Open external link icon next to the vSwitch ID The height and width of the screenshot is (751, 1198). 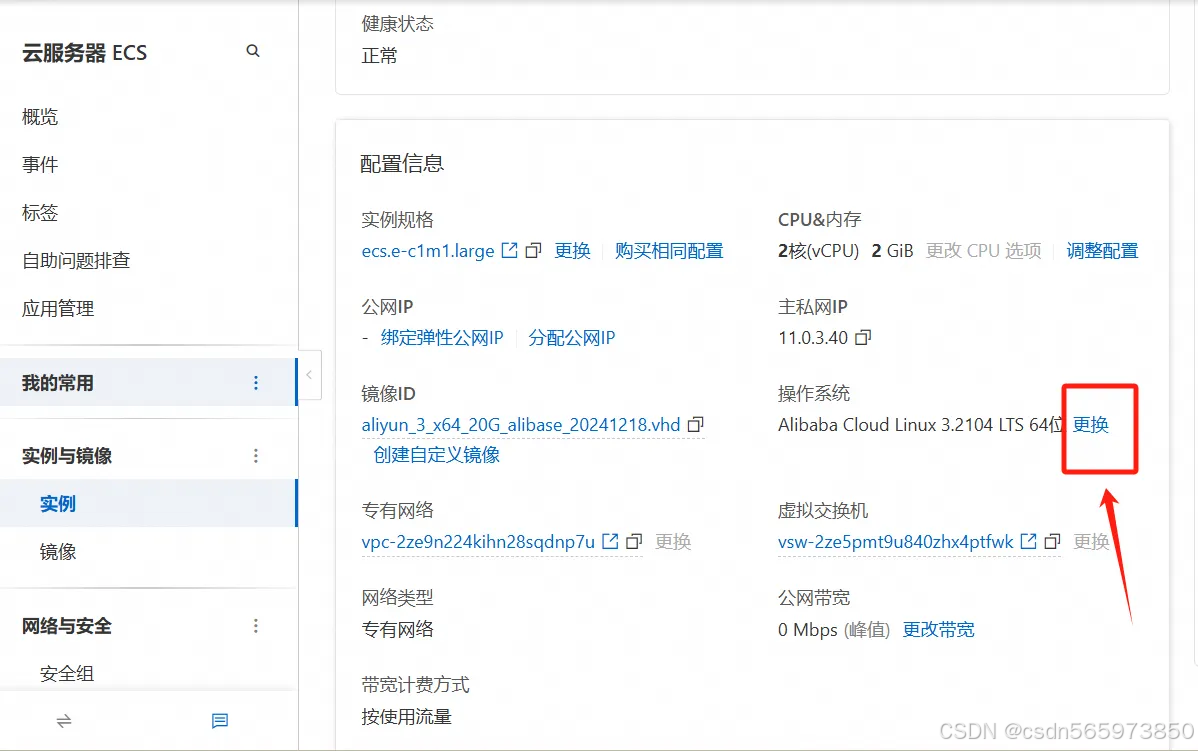(x=1029, y=541)
